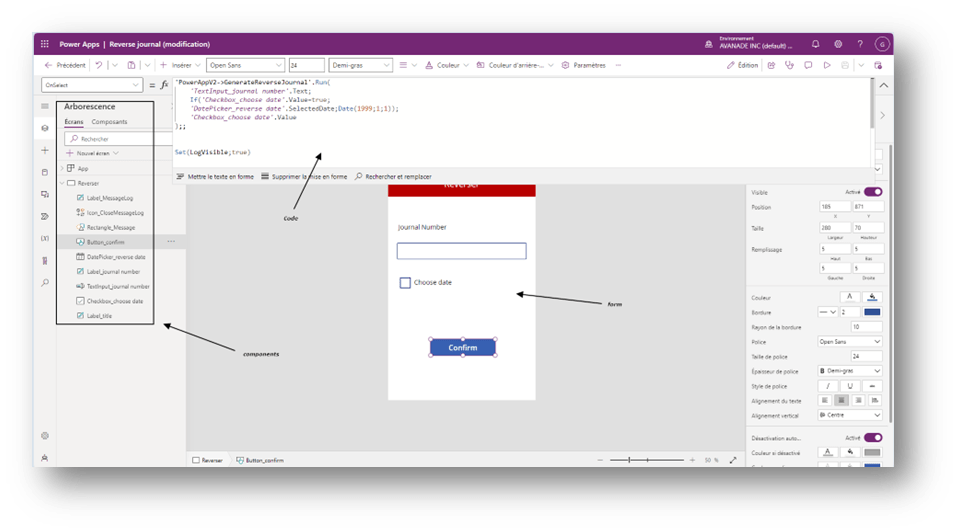Click Mettre le texte en forme
This screenshot has width=959, height=532.
tap(215, 176)
